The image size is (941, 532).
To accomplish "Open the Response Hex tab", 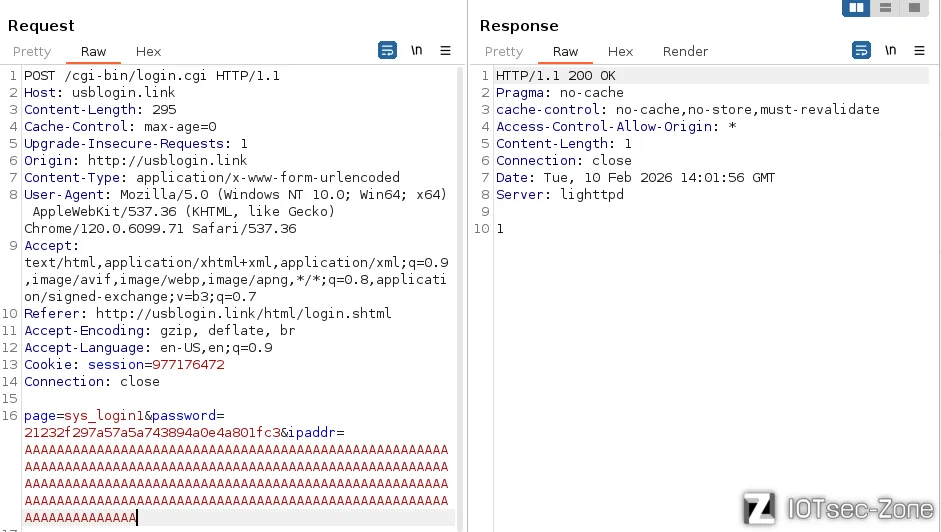I will click(620, 52).
